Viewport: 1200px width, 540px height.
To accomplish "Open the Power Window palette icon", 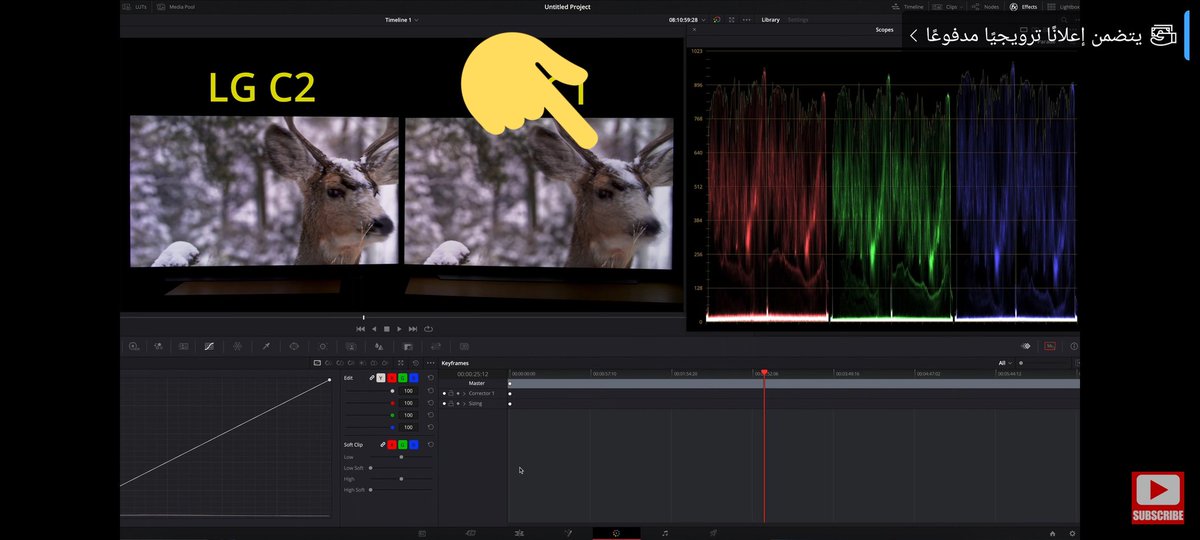I will pos(294,346).
